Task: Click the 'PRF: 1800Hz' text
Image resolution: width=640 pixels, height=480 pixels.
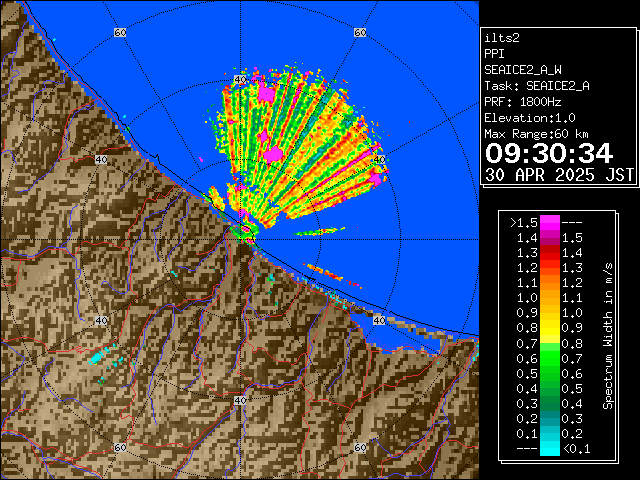Action: 523,102
